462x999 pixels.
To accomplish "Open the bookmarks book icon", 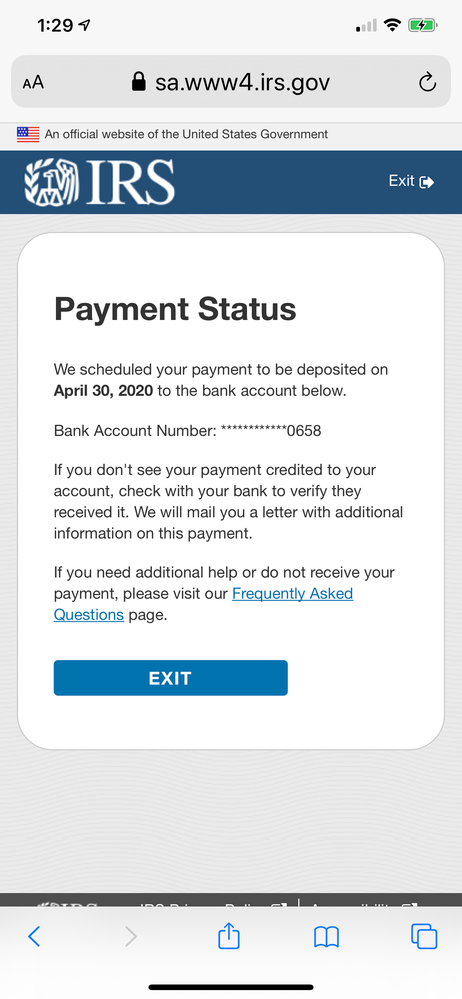I will (326, 937).
